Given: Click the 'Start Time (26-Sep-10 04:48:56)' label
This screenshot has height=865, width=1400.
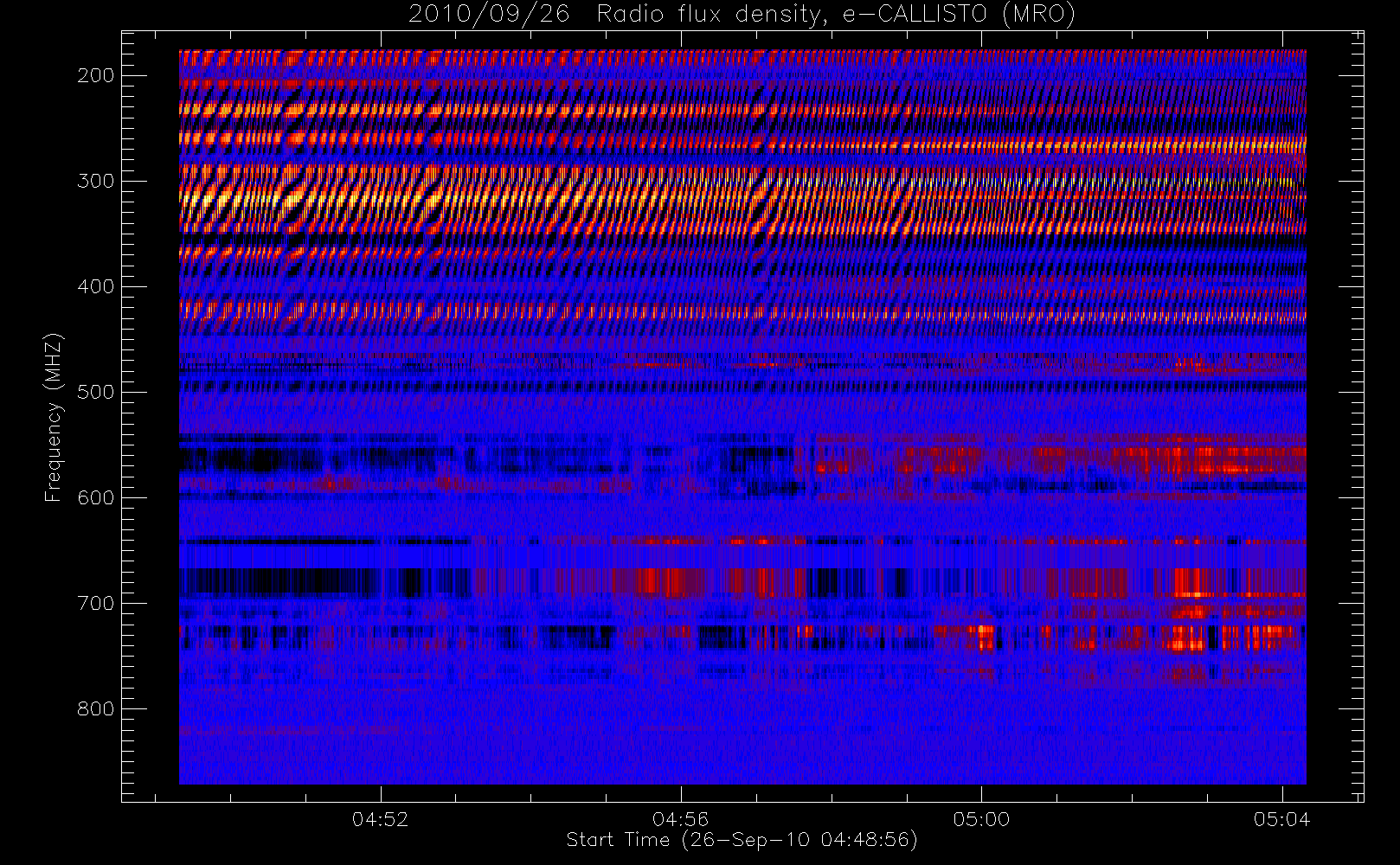Looking at the screenshot, I should click(742, 840).
